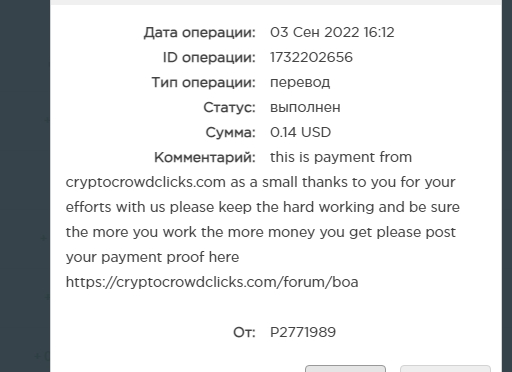Click the 'ID операции:' label

coord(209,57)
